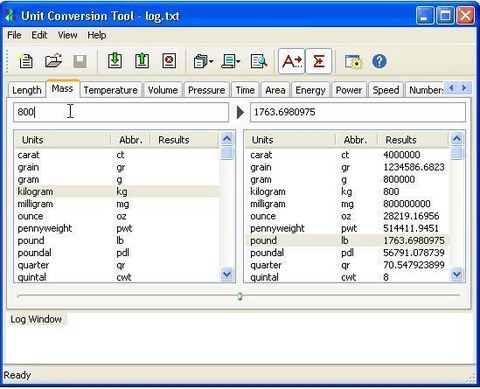
Task: Click the left list Units column header
Action: tap(62, 140)
